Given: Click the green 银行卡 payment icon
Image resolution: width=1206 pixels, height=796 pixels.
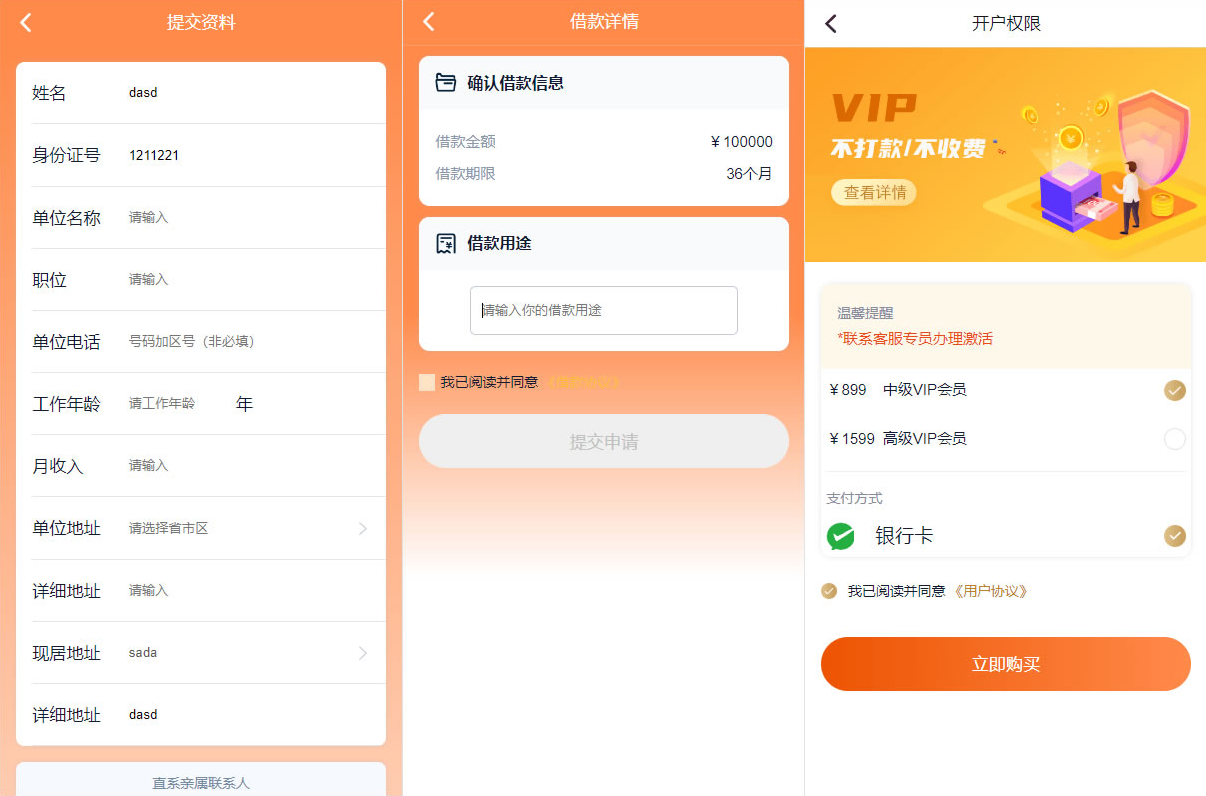Looking at the screenshot, I should click(841, 537).
